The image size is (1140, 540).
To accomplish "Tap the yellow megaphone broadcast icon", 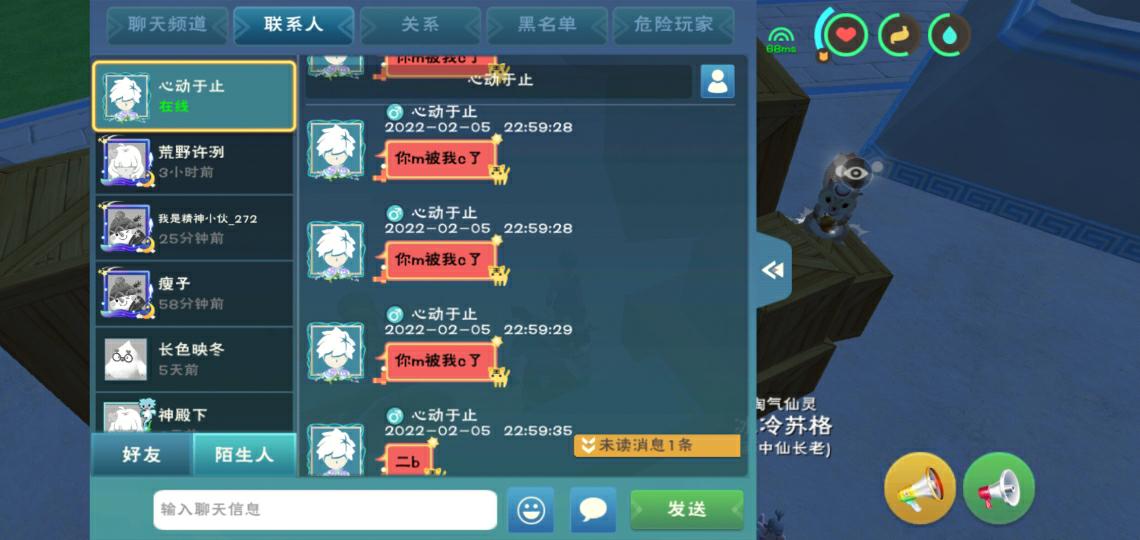I will coord(920,488).
